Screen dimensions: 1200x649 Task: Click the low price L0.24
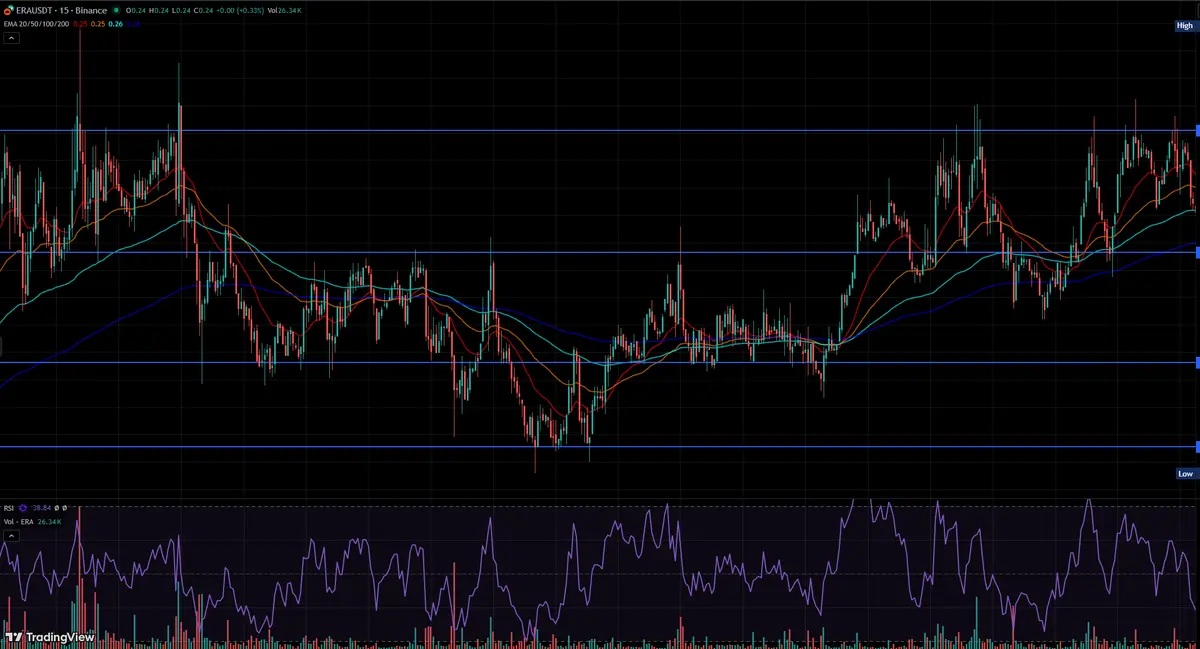181,10
